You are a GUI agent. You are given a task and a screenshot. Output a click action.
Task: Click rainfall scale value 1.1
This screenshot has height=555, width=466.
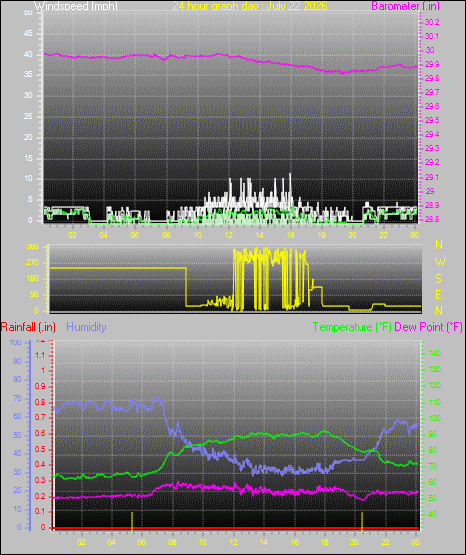click(40, 355)
